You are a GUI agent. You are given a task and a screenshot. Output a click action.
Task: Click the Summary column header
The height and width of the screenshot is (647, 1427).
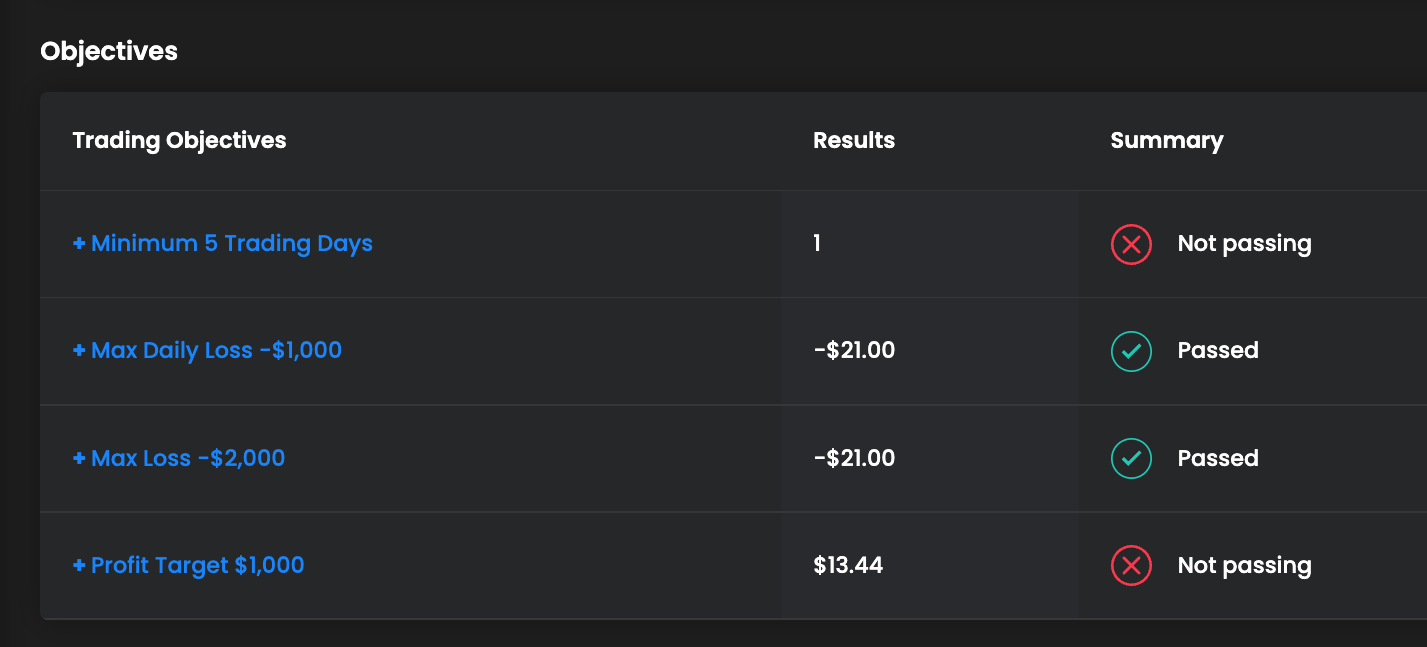1166,141
